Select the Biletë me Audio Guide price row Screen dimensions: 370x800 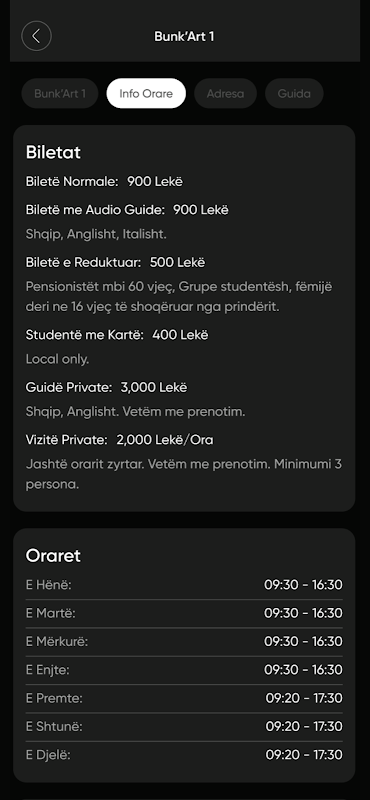(x=127, y=210)
